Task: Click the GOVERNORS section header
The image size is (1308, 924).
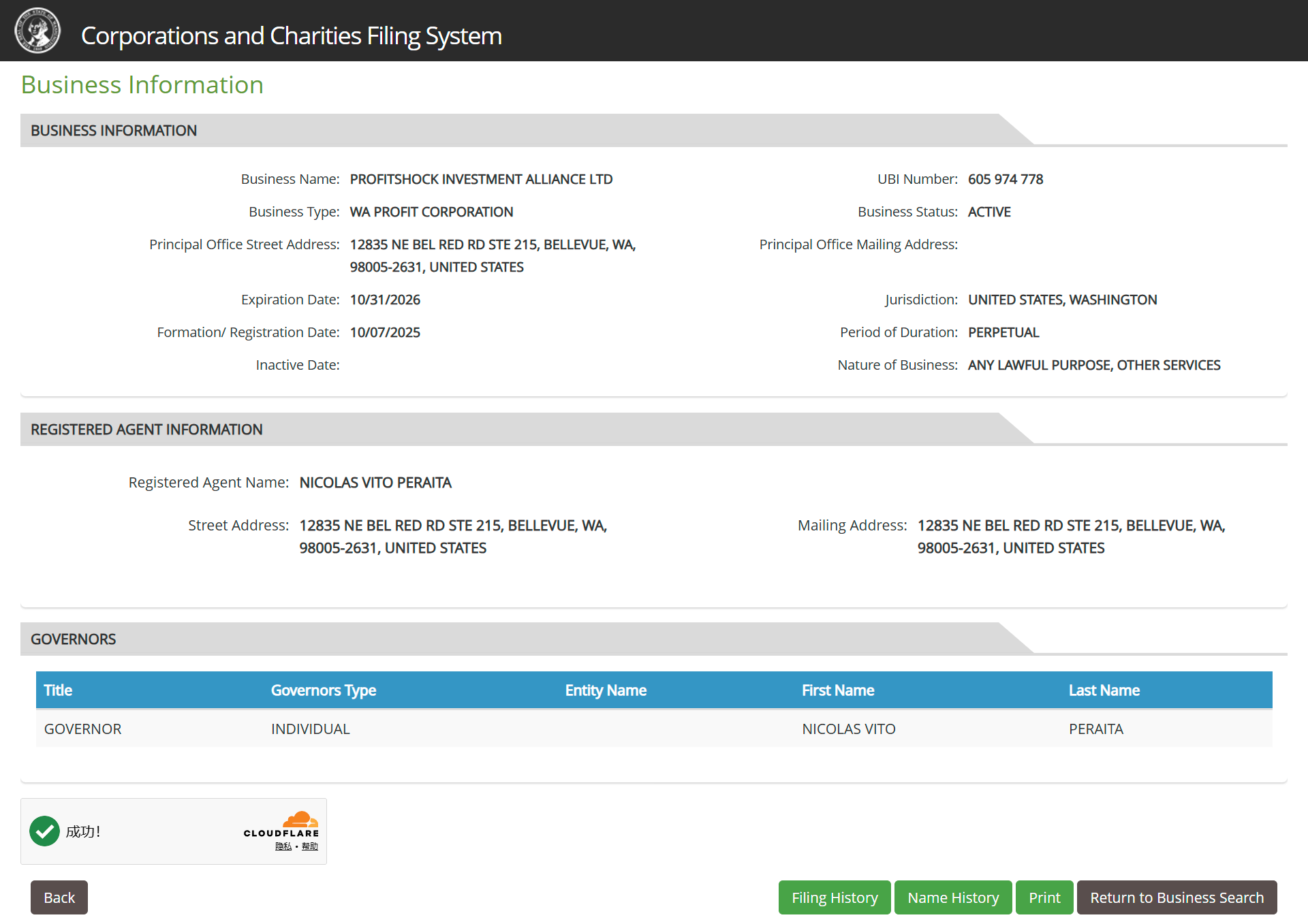Action: [x=73, y=639]
